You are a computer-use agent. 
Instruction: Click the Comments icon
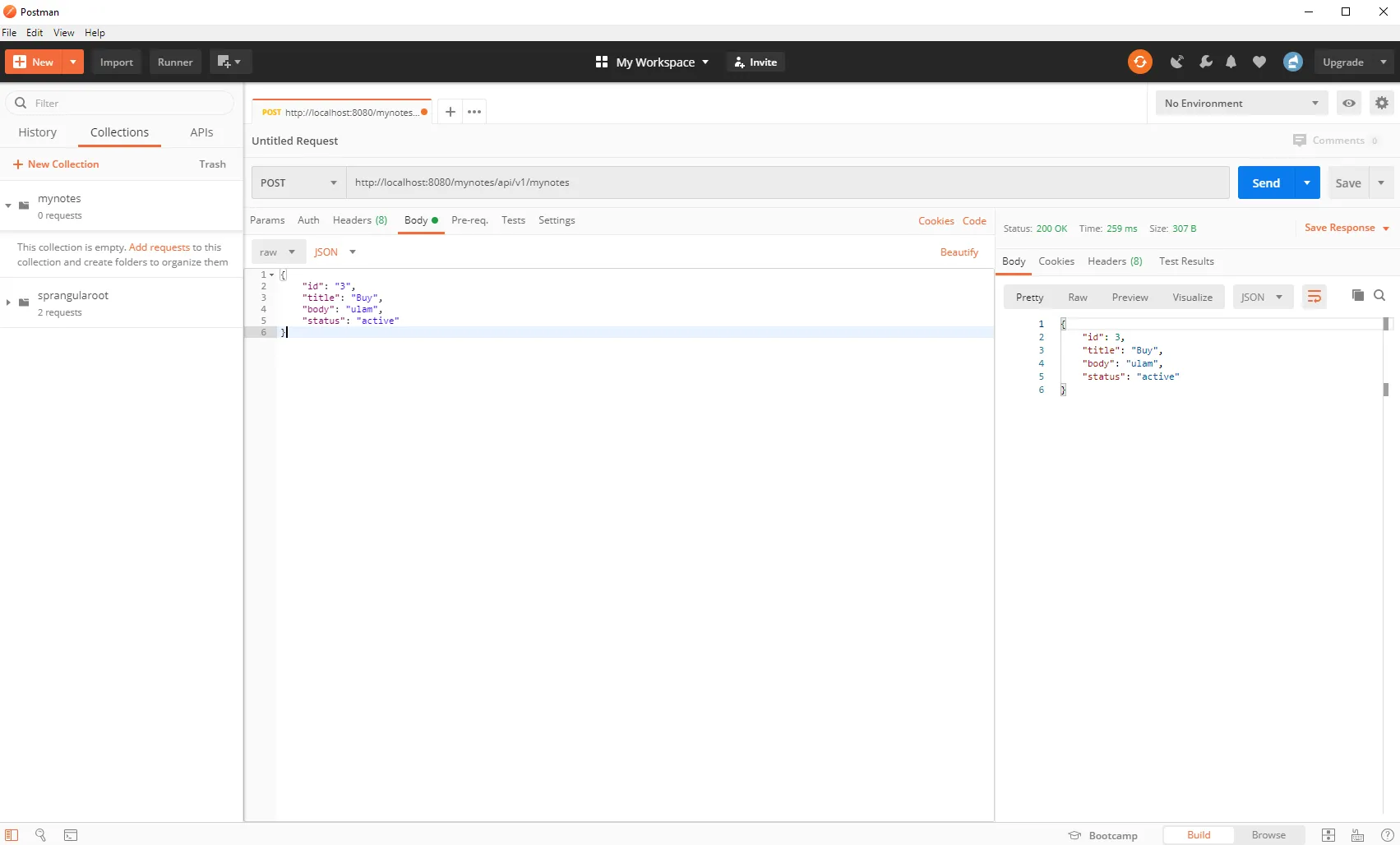[x=1299, y=141]
